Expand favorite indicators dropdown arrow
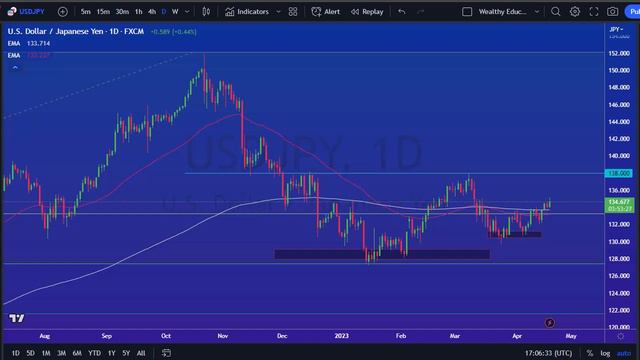 point(278,12)
